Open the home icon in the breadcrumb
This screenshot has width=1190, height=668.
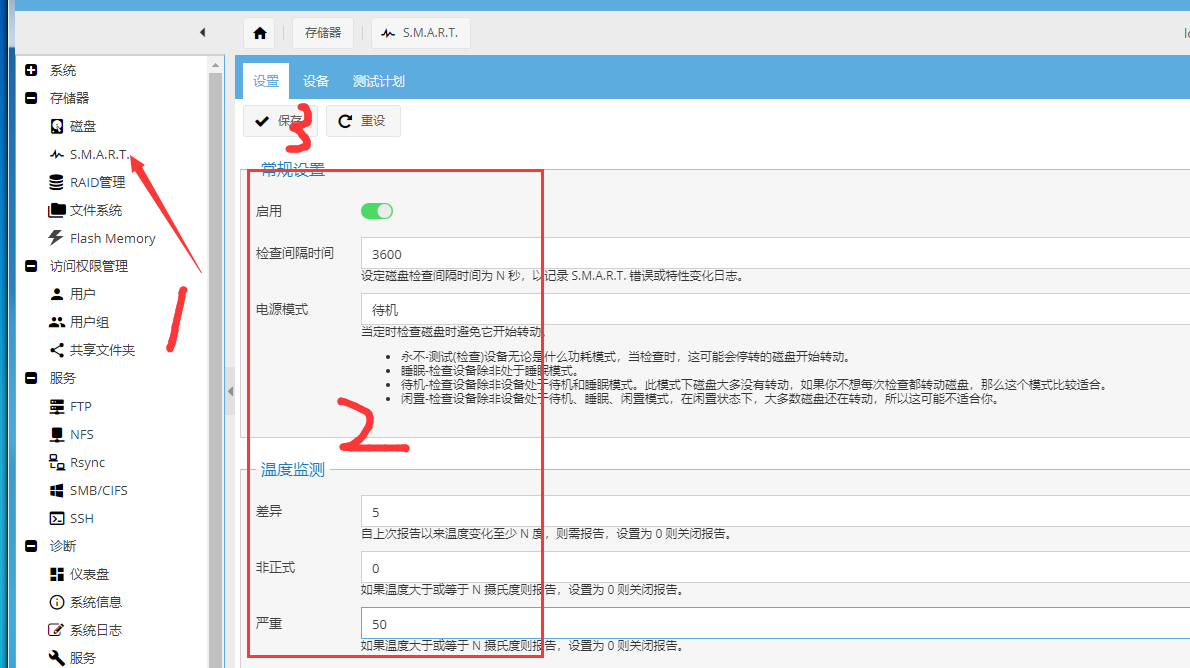coord(260,33)
